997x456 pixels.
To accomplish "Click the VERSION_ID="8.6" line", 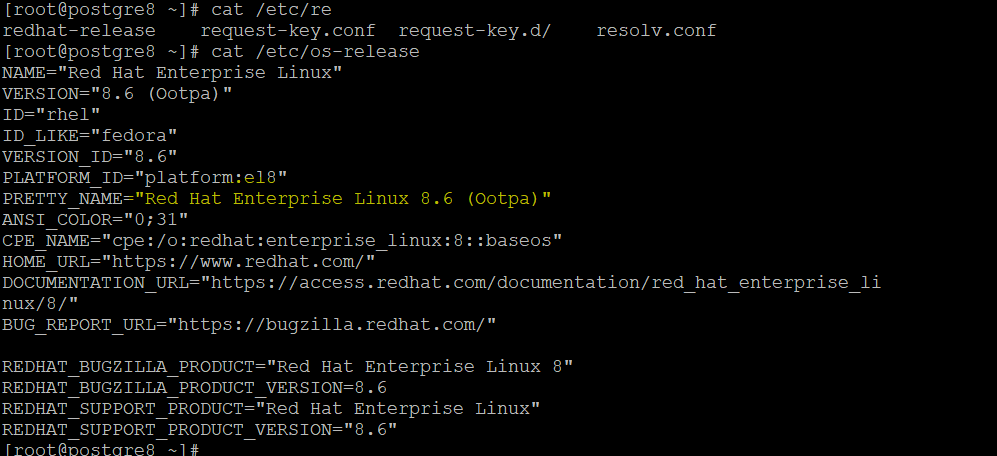I will 90,156.
